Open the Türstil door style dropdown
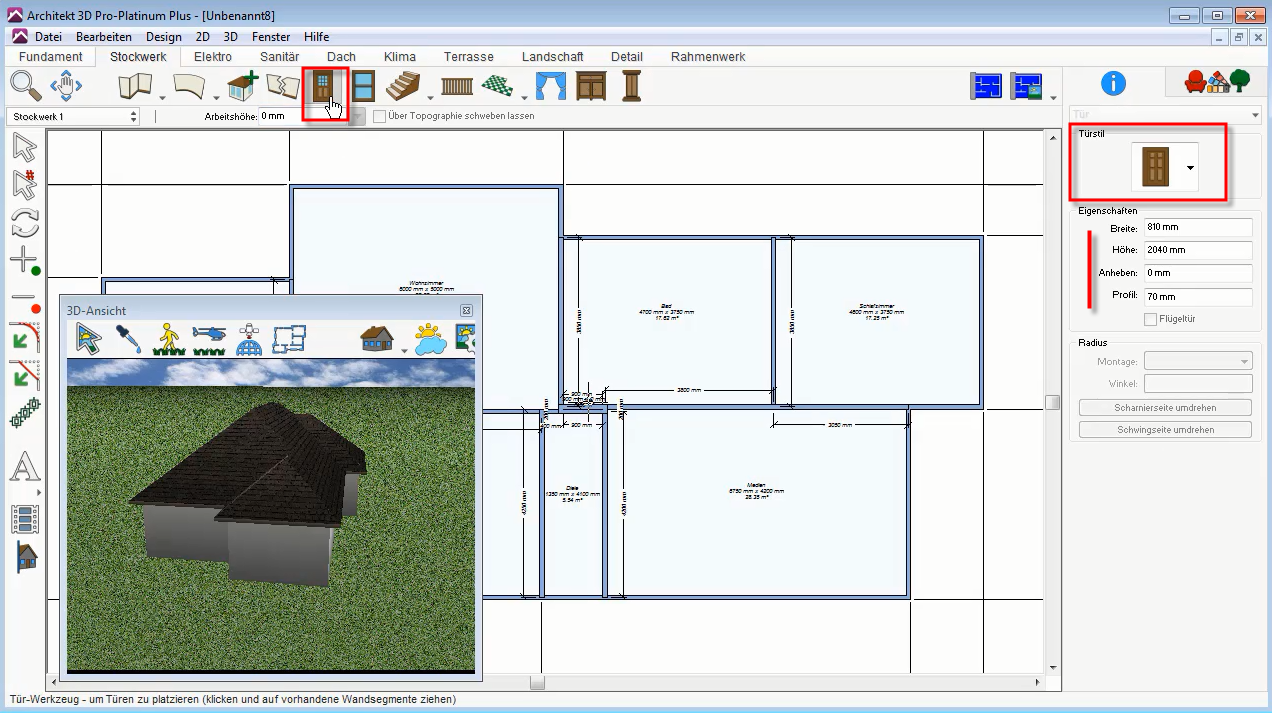 click(1190, 168)
